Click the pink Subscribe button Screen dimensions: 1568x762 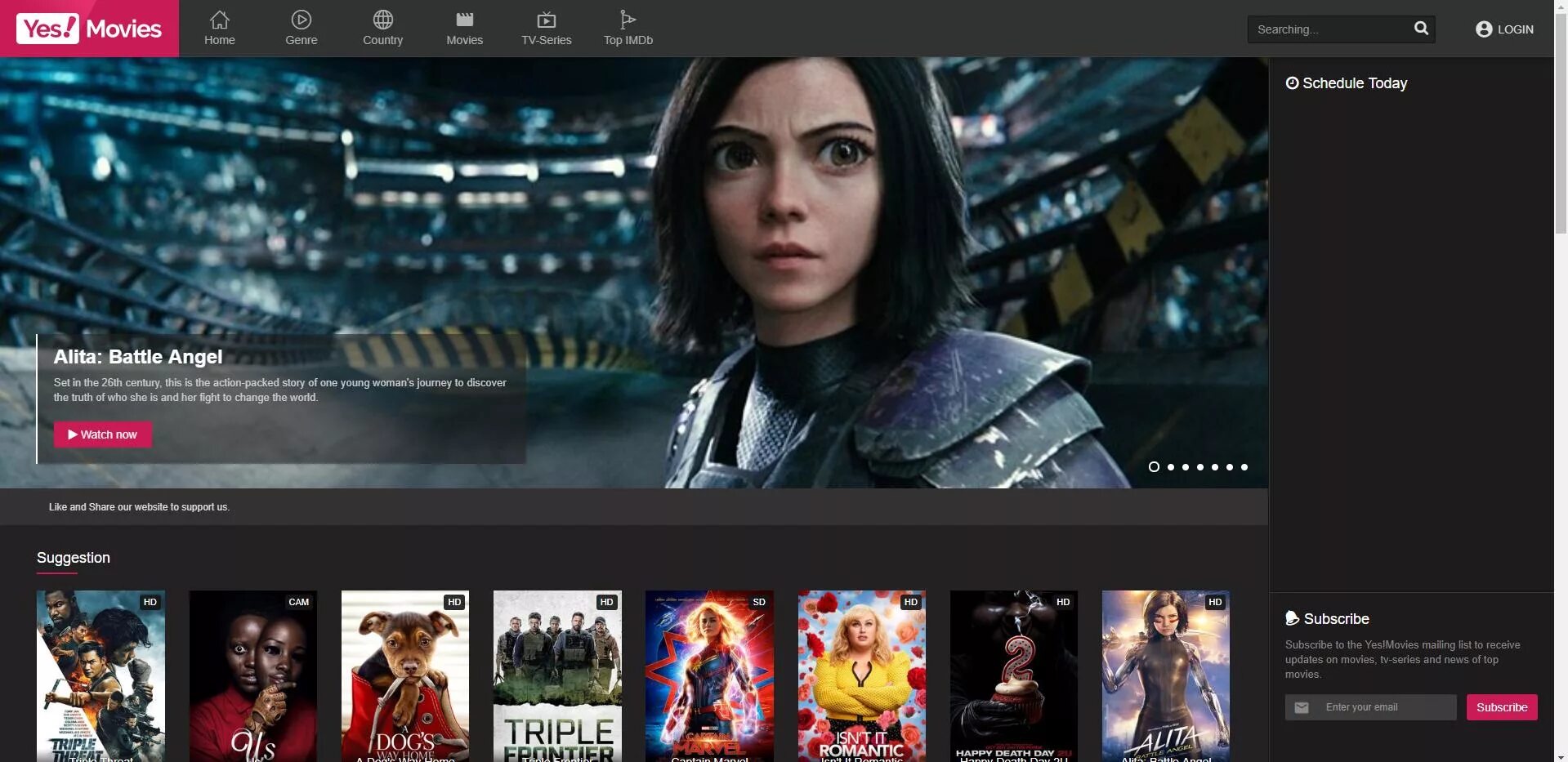click(x=1502, y=707)
